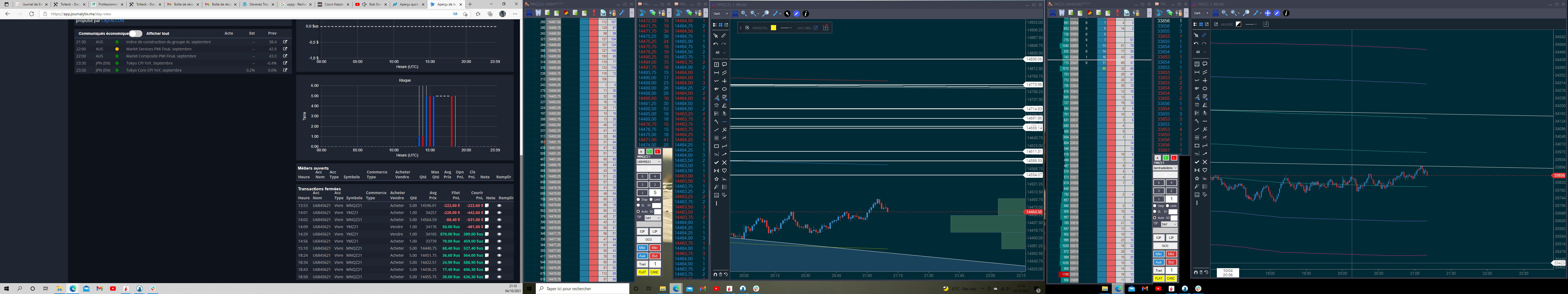The image size is (1568, 294).
Task: Select the ruler measure tool on MNQZ21 chart
Action: [724, 36]
